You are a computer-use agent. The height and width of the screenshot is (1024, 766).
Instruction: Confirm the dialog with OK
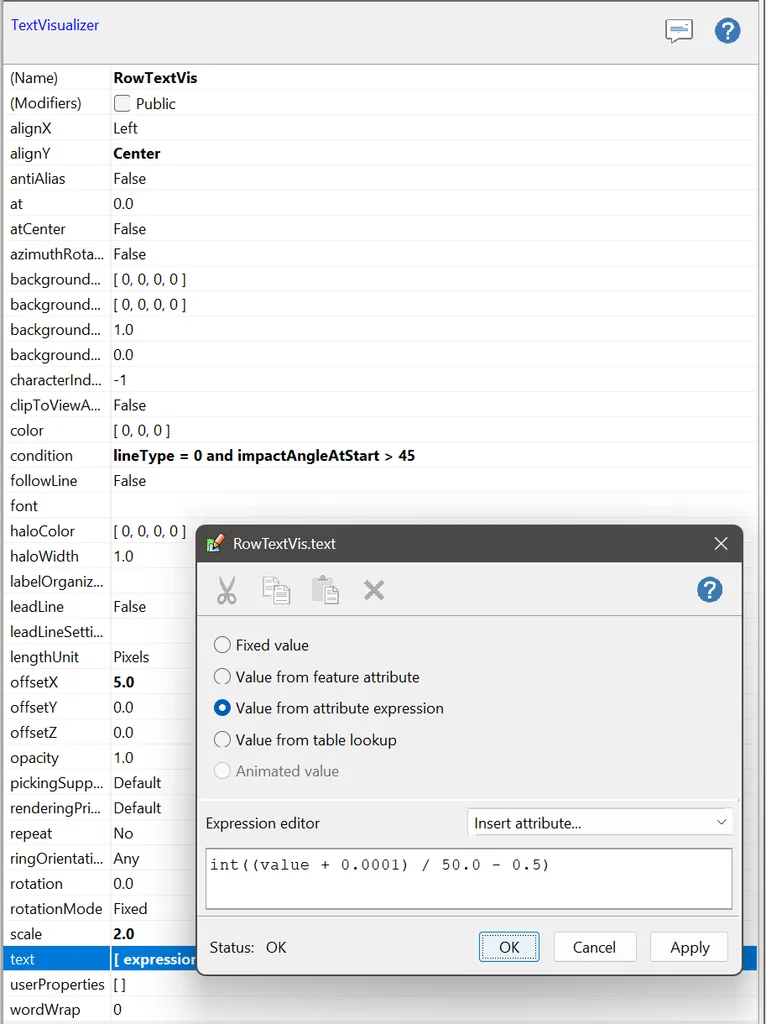point(509,947)
